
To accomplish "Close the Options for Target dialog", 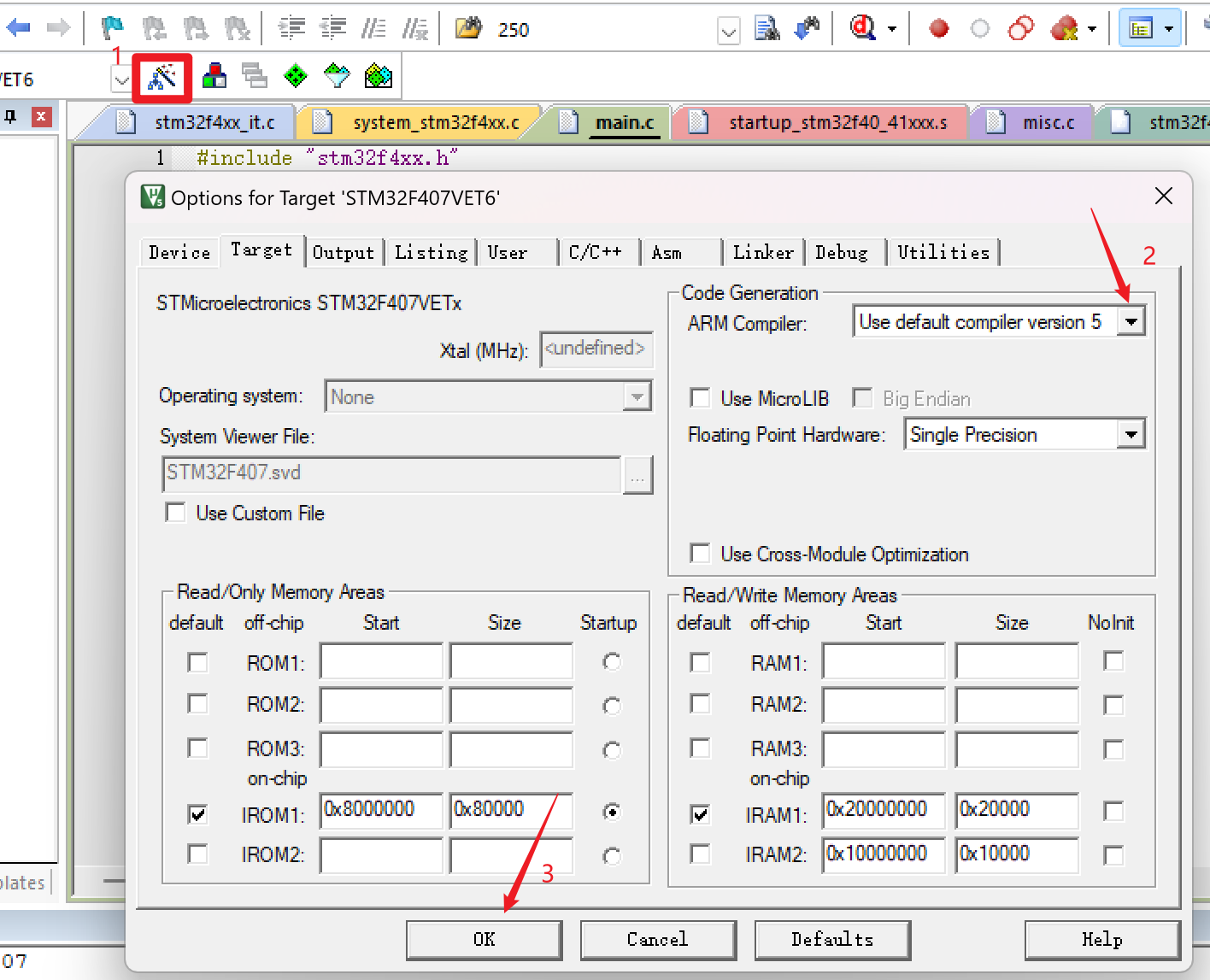I will click(x=1164, y=197).
